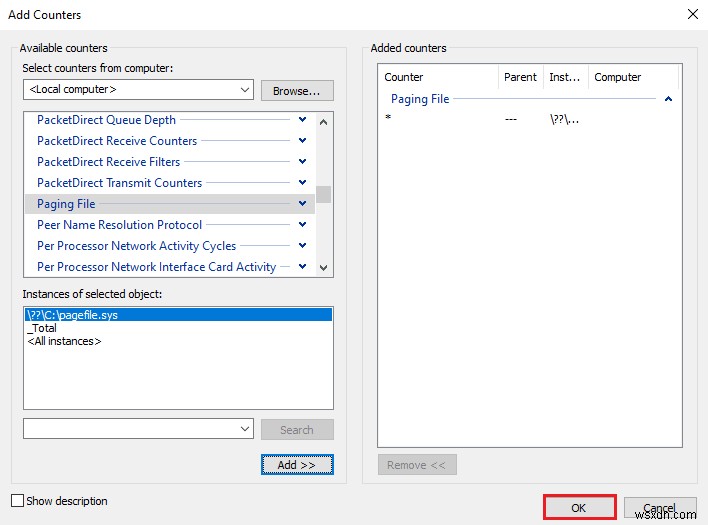Close the Add Counters dialog
This screenshot has height=525, width=708.
pos(693,14)
